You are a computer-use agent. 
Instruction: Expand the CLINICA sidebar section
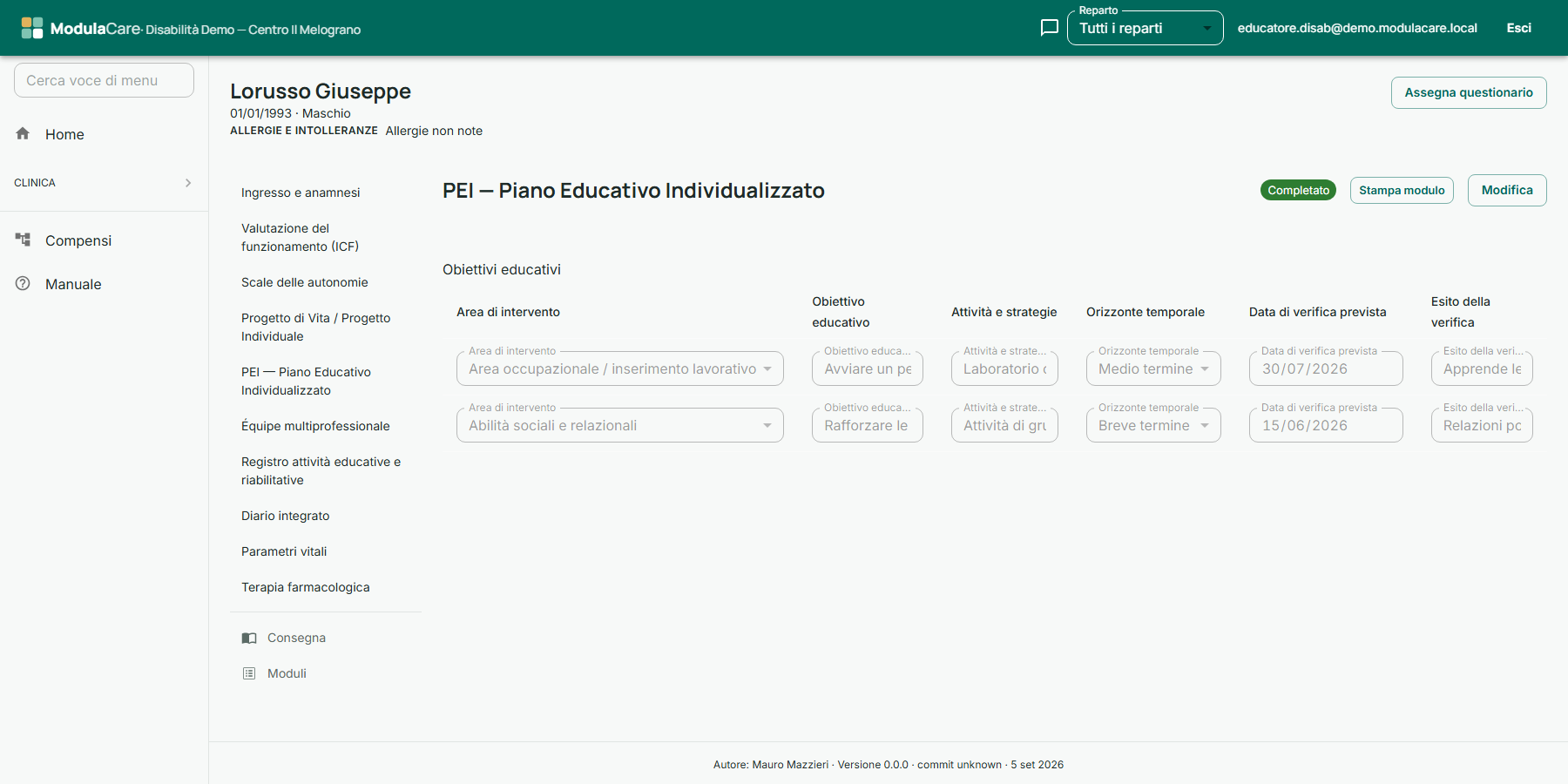(x=104, y=183)
